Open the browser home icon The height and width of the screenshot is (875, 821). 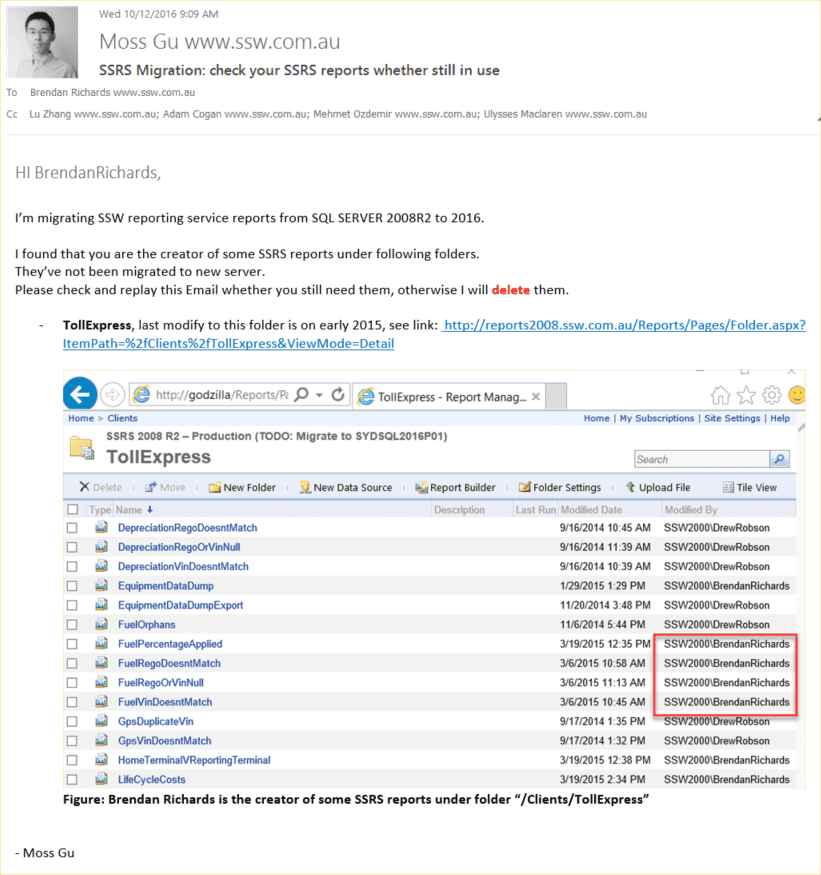coord(719,395)
